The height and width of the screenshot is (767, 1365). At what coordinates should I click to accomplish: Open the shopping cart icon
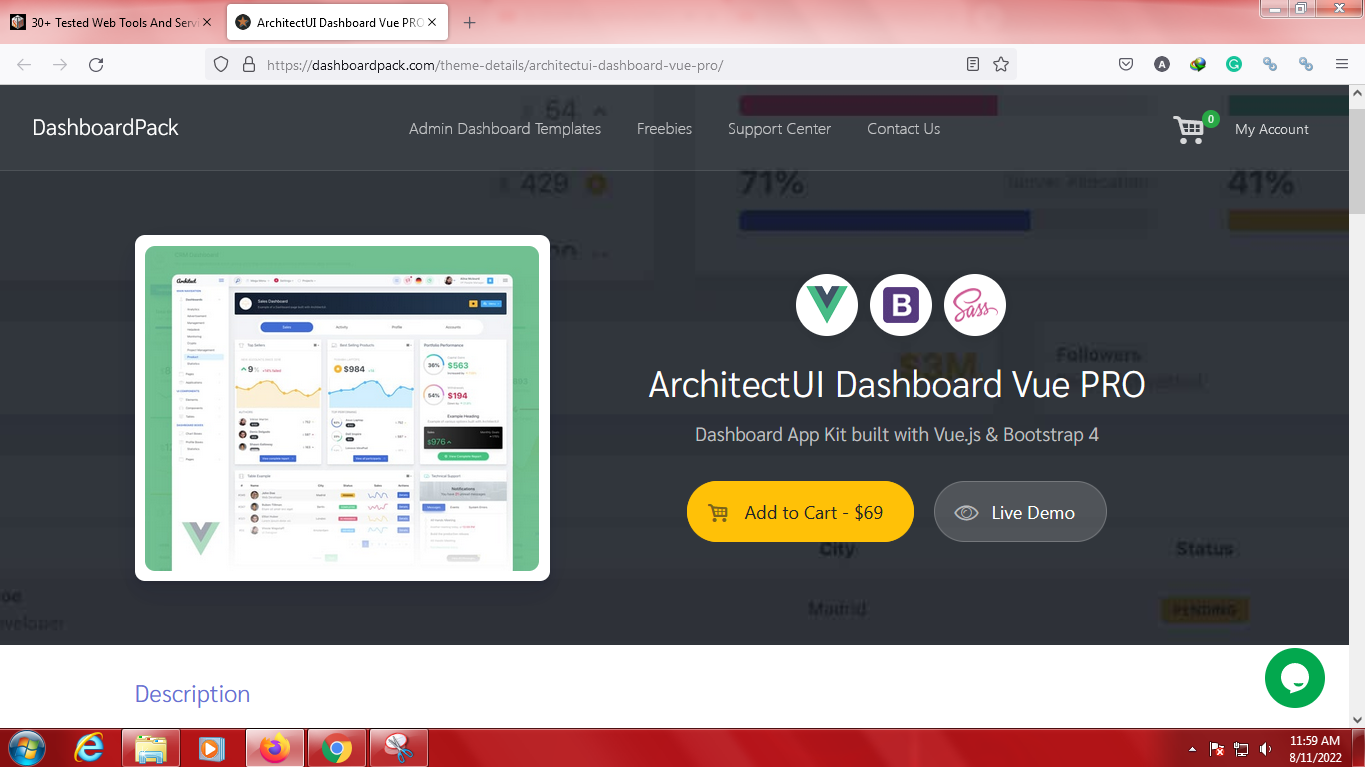(1189, 130)
